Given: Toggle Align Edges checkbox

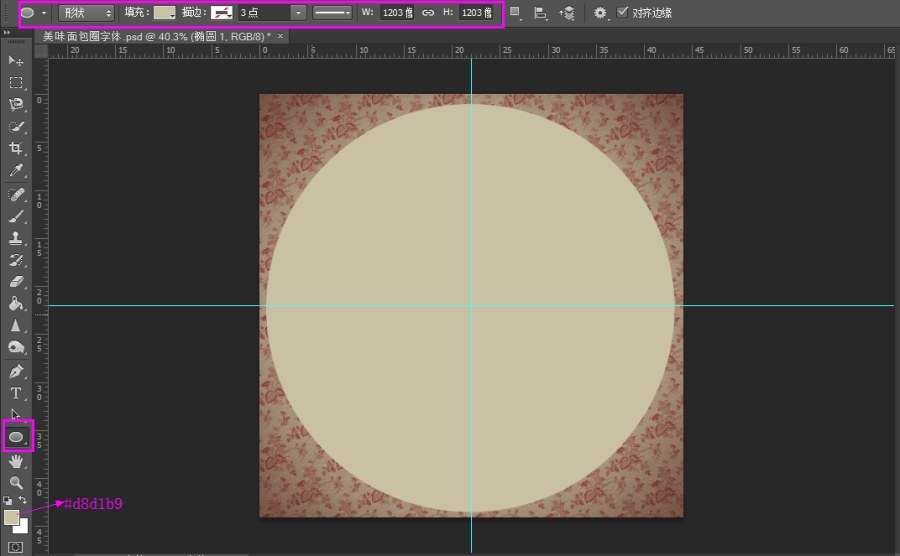Looking at the screenshot, I should [622, 12].
